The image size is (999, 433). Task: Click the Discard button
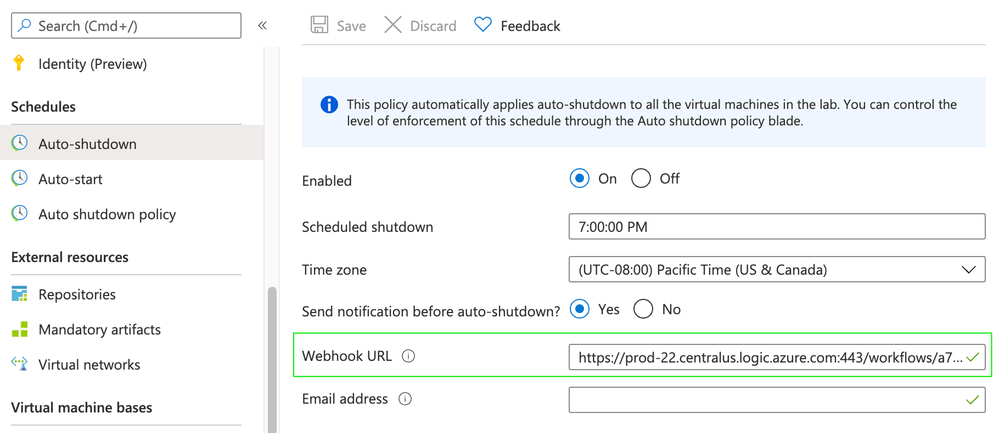pos(420,25)
